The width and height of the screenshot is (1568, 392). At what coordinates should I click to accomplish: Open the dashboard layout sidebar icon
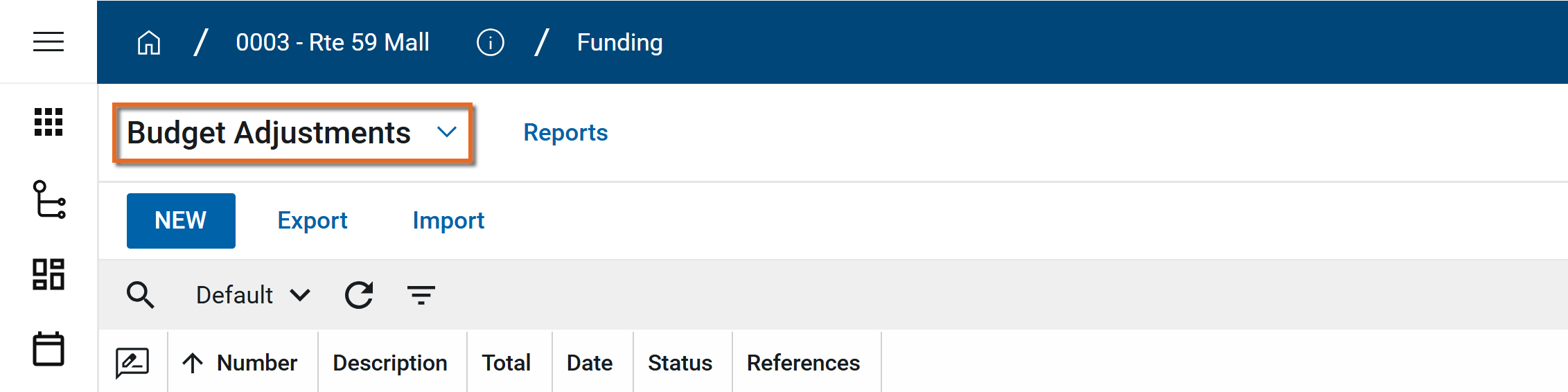pos(49,274)
